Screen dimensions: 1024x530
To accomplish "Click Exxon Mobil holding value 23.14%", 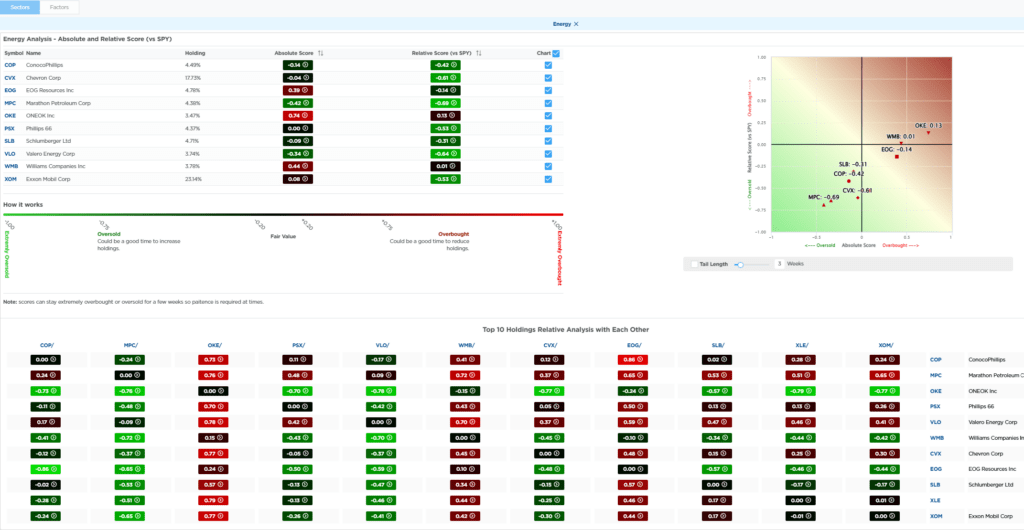I will [193, 179].
